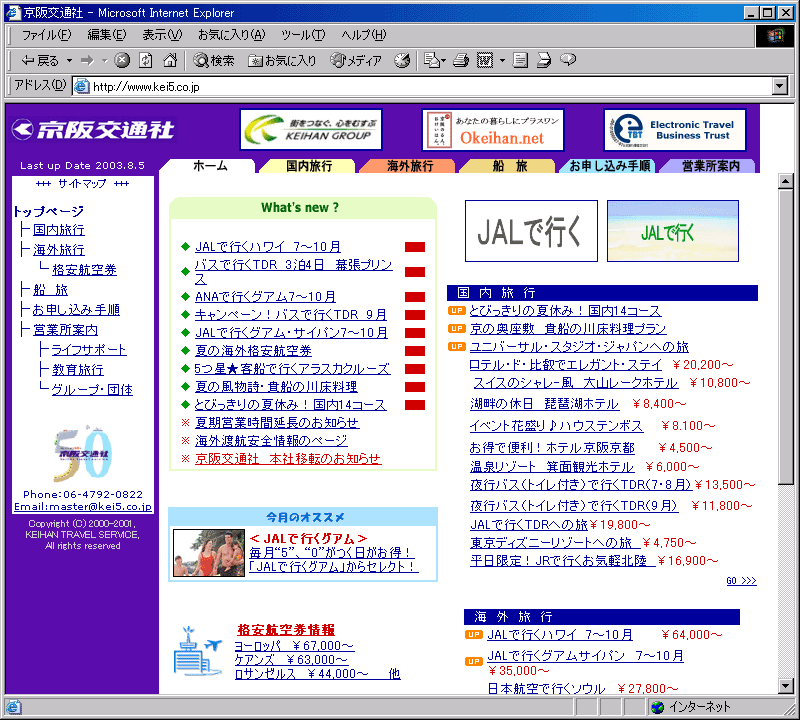Click the Electronic Travel Business Trust banner

pyautogui.click(x=674, y=130)
